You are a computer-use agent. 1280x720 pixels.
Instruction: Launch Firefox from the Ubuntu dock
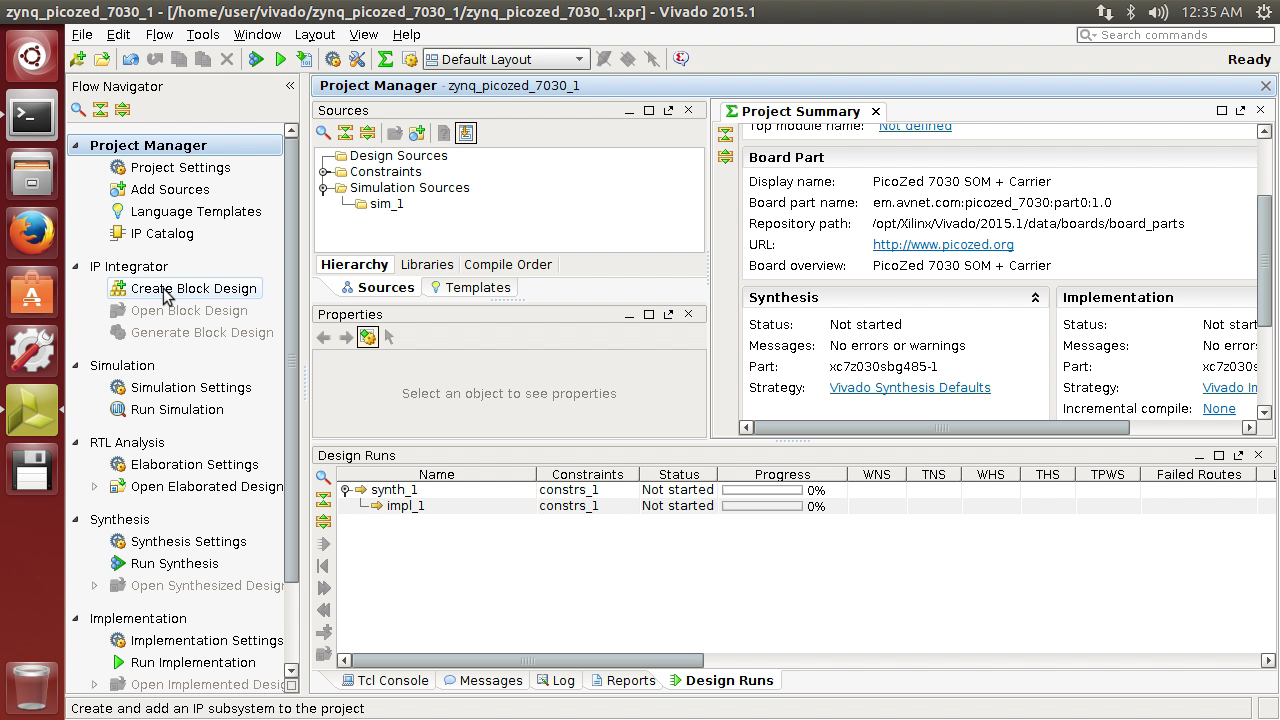coord(32,235)
